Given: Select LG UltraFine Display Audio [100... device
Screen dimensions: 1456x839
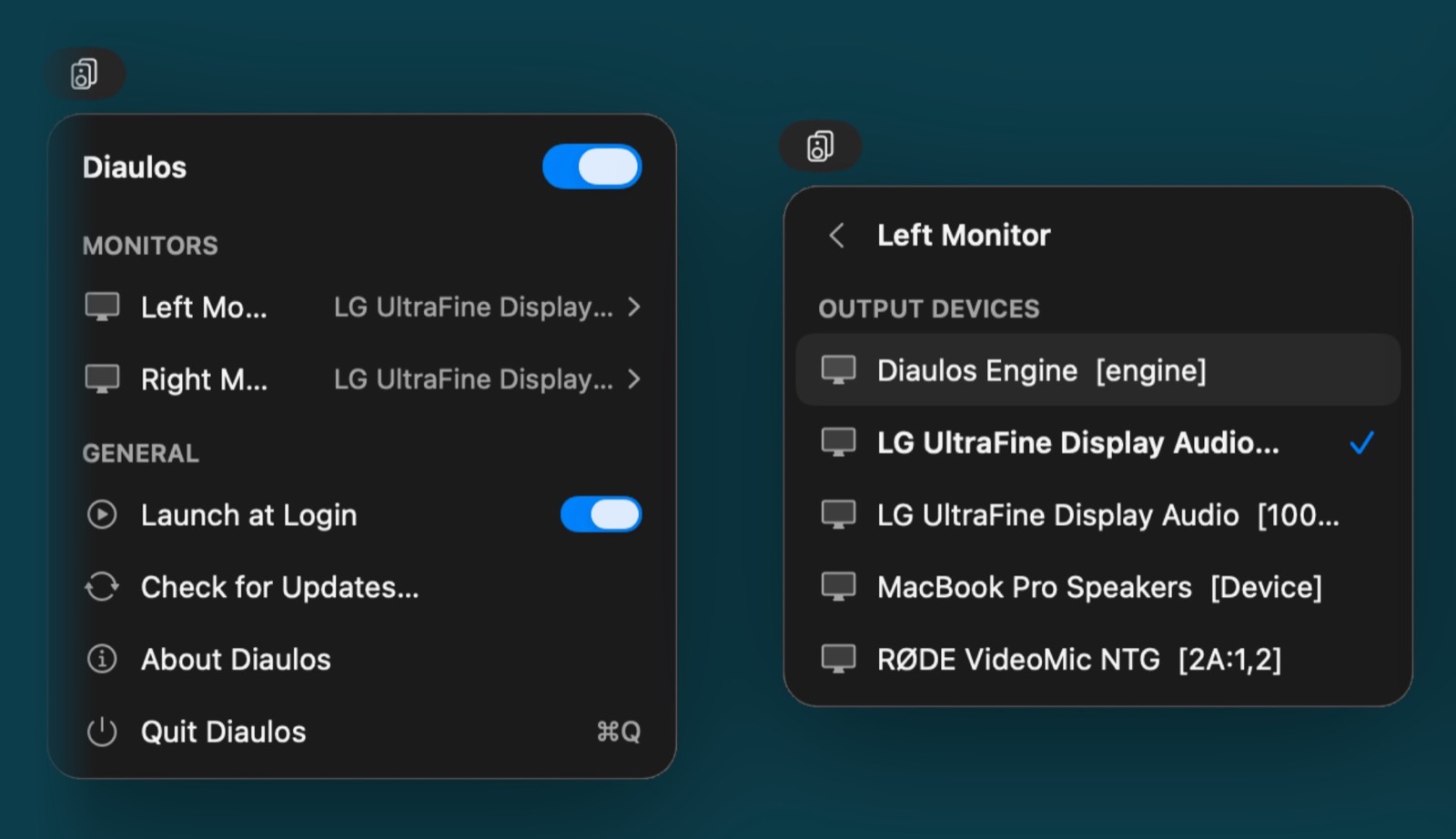Looking at the screenshot, I should click(x=1097, y=515).
